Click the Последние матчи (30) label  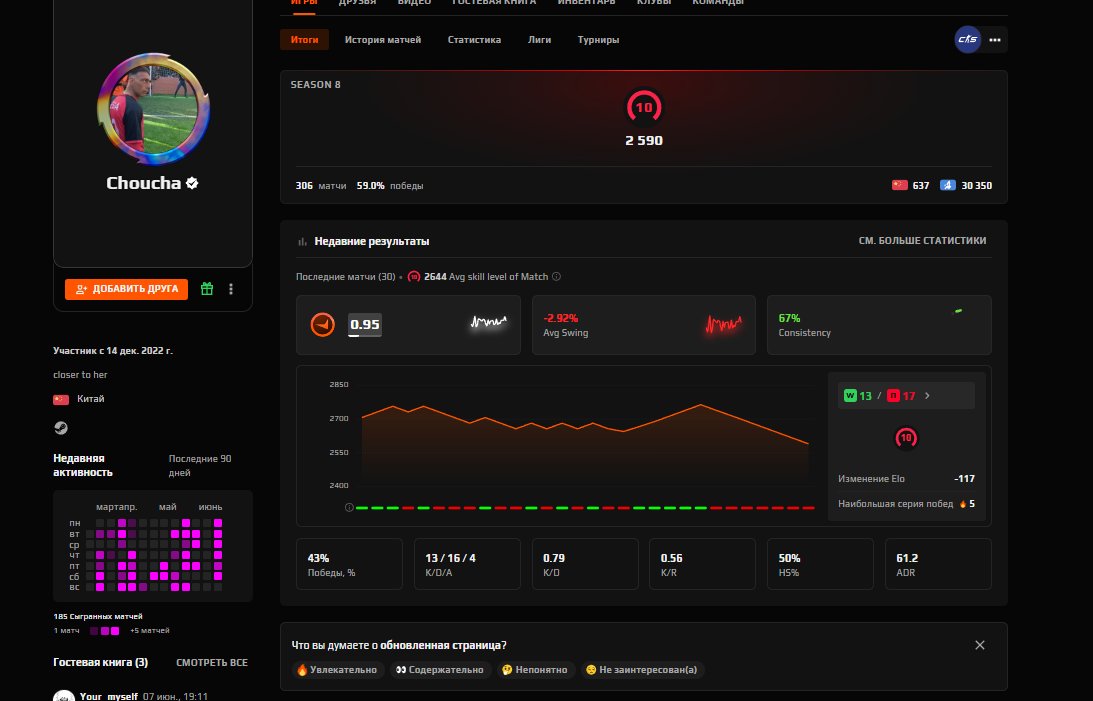point(346,277)
